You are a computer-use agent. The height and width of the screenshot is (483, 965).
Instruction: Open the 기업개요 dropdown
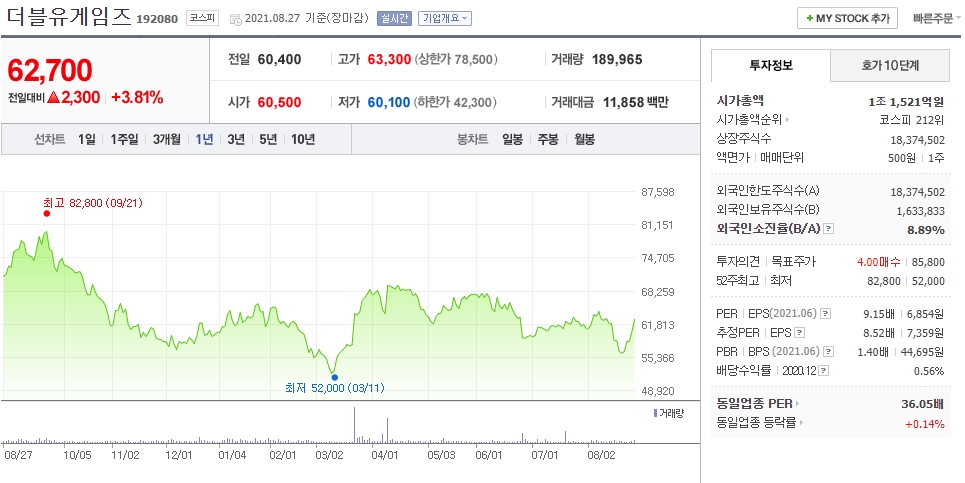coord(444,18)
